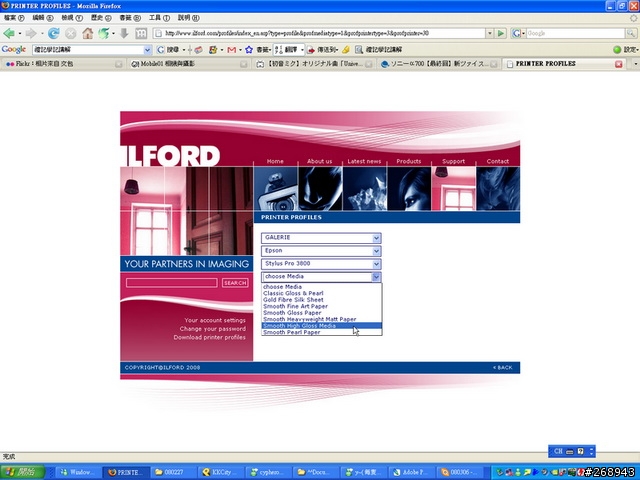640x480 pixels.
Task: Open the Help menu in Firefox menu bar
Action: [189, 18]
